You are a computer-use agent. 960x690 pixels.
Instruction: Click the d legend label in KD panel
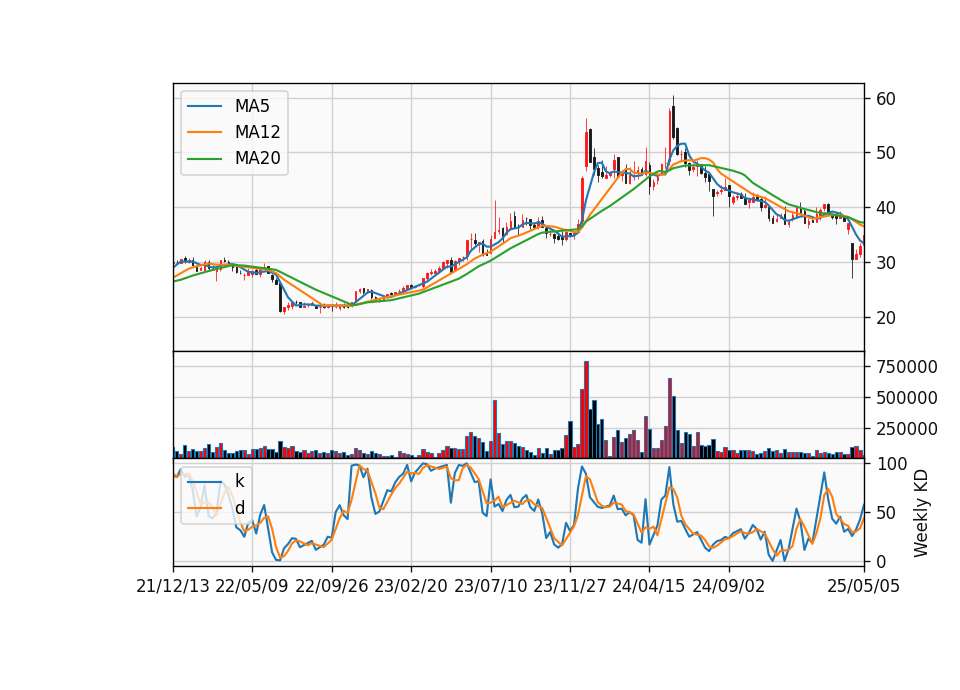click(240, 508)
